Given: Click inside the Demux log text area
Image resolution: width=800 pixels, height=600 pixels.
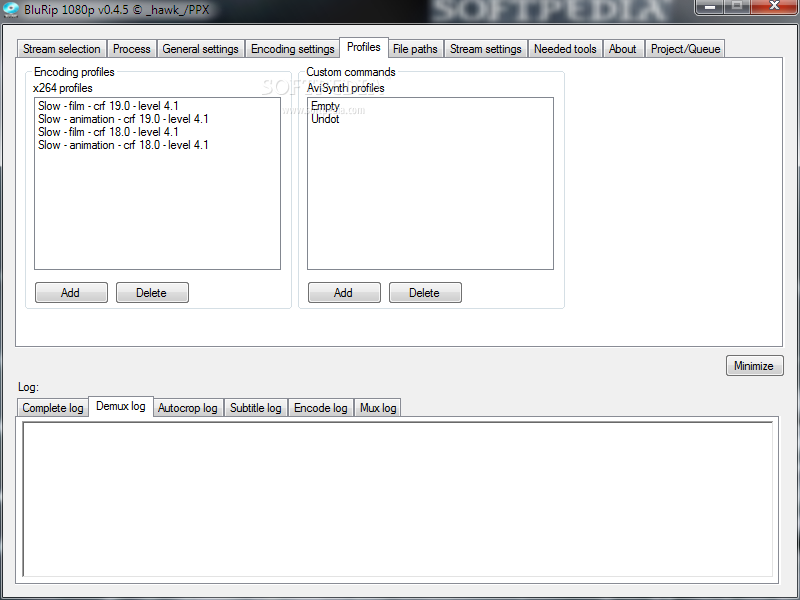Looking at the screenshot, I should tap(397, 499).
